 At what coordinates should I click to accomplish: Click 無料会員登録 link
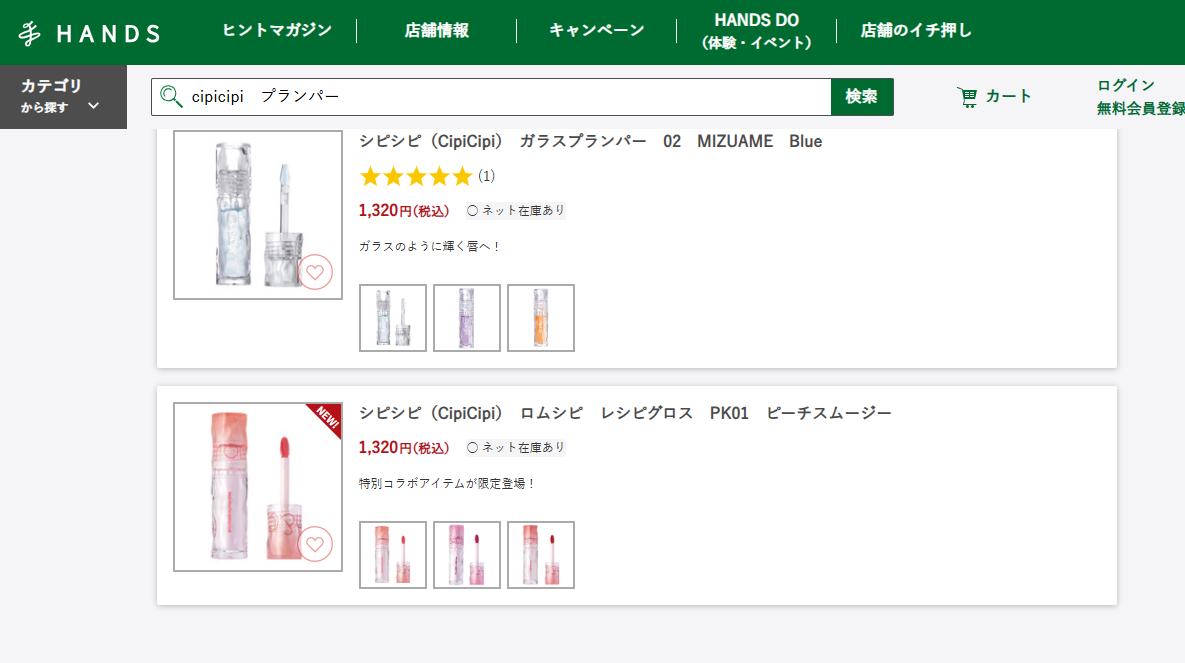click(1140, 109)
